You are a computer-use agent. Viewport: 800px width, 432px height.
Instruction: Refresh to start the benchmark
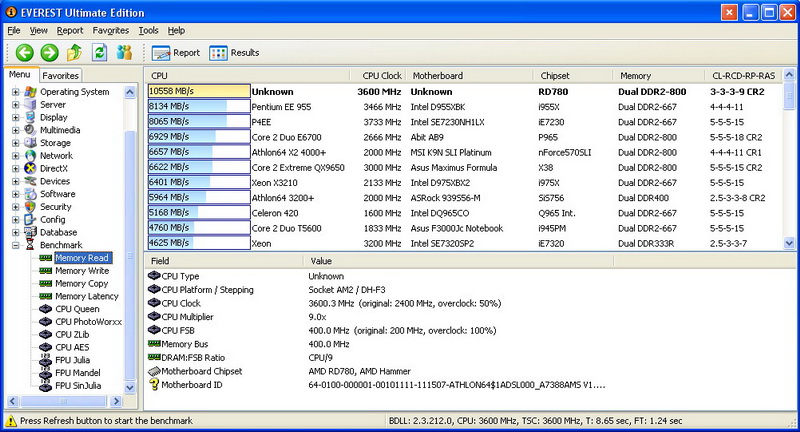pos(99,52)
